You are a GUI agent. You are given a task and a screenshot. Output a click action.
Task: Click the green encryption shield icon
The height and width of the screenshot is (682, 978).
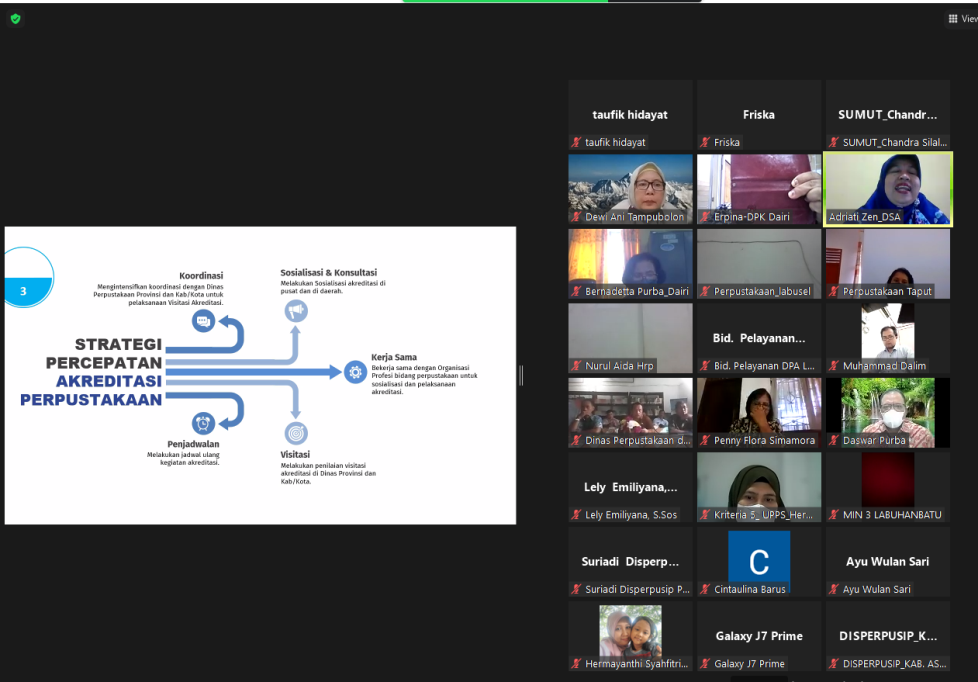pos(15,18)
